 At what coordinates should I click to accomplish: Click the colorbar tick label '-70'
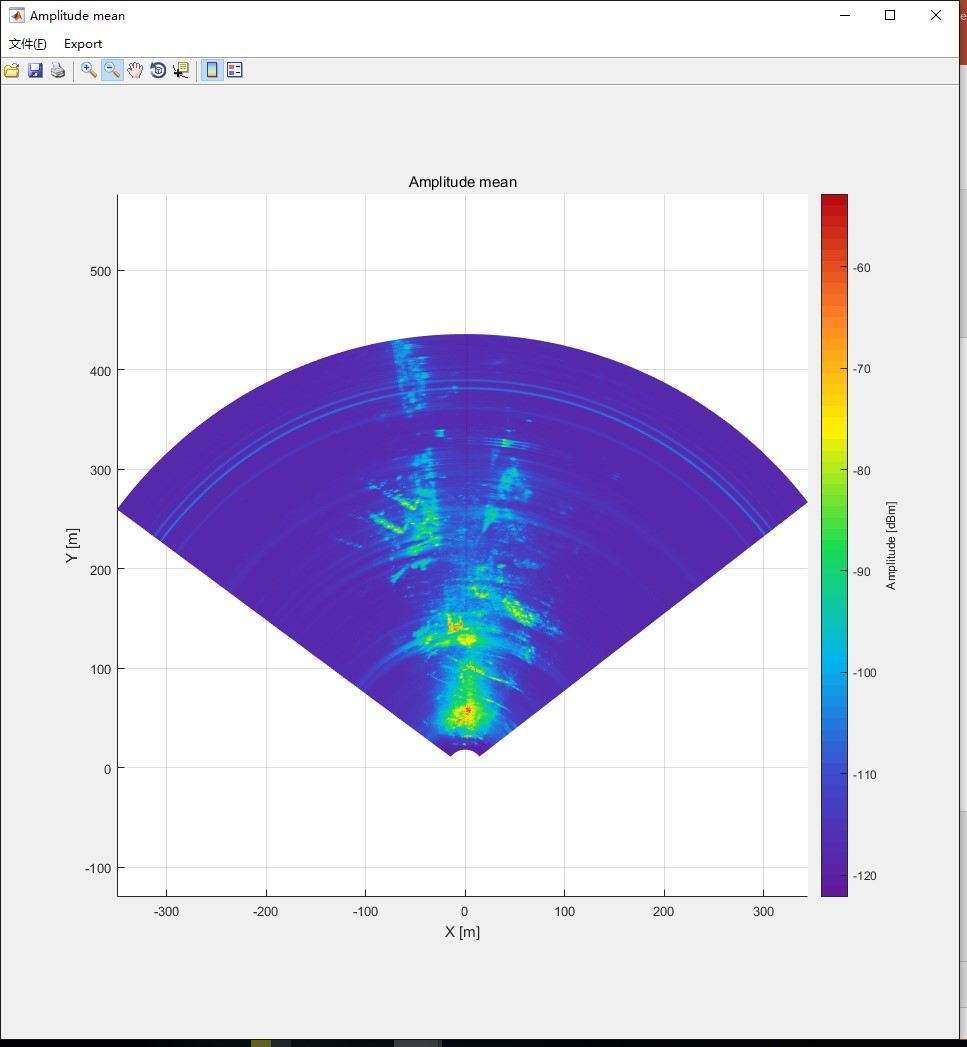coord(862,369)
